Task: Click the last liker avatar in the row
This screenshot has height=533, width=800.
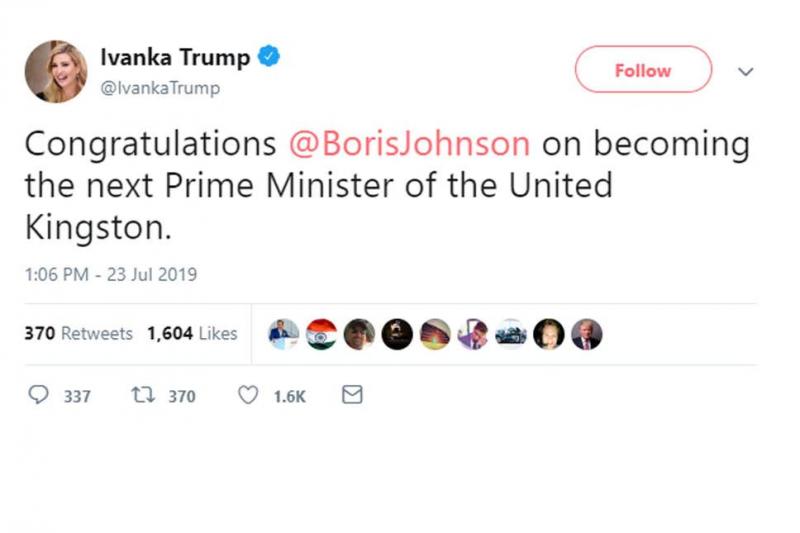Action: click(587, 334)
